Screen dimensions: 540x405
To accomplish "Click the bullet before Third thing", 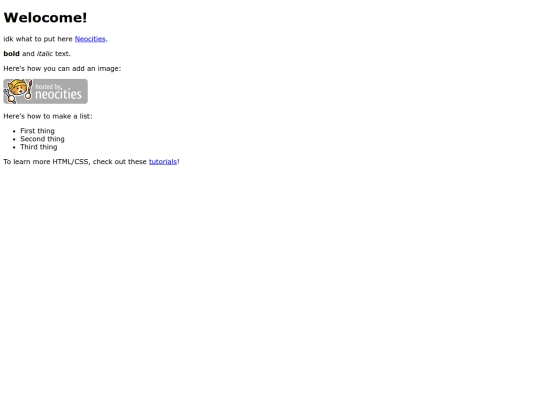I will [14, 147].
